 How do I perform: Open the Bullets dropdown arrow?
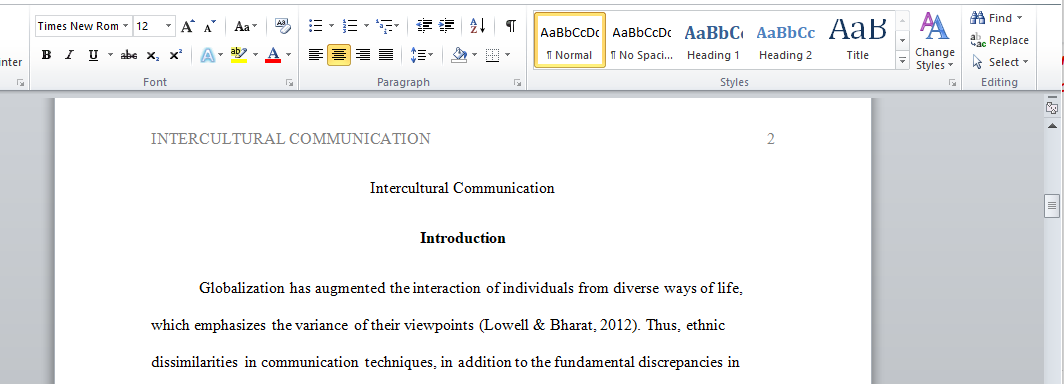tap(331, 26)
